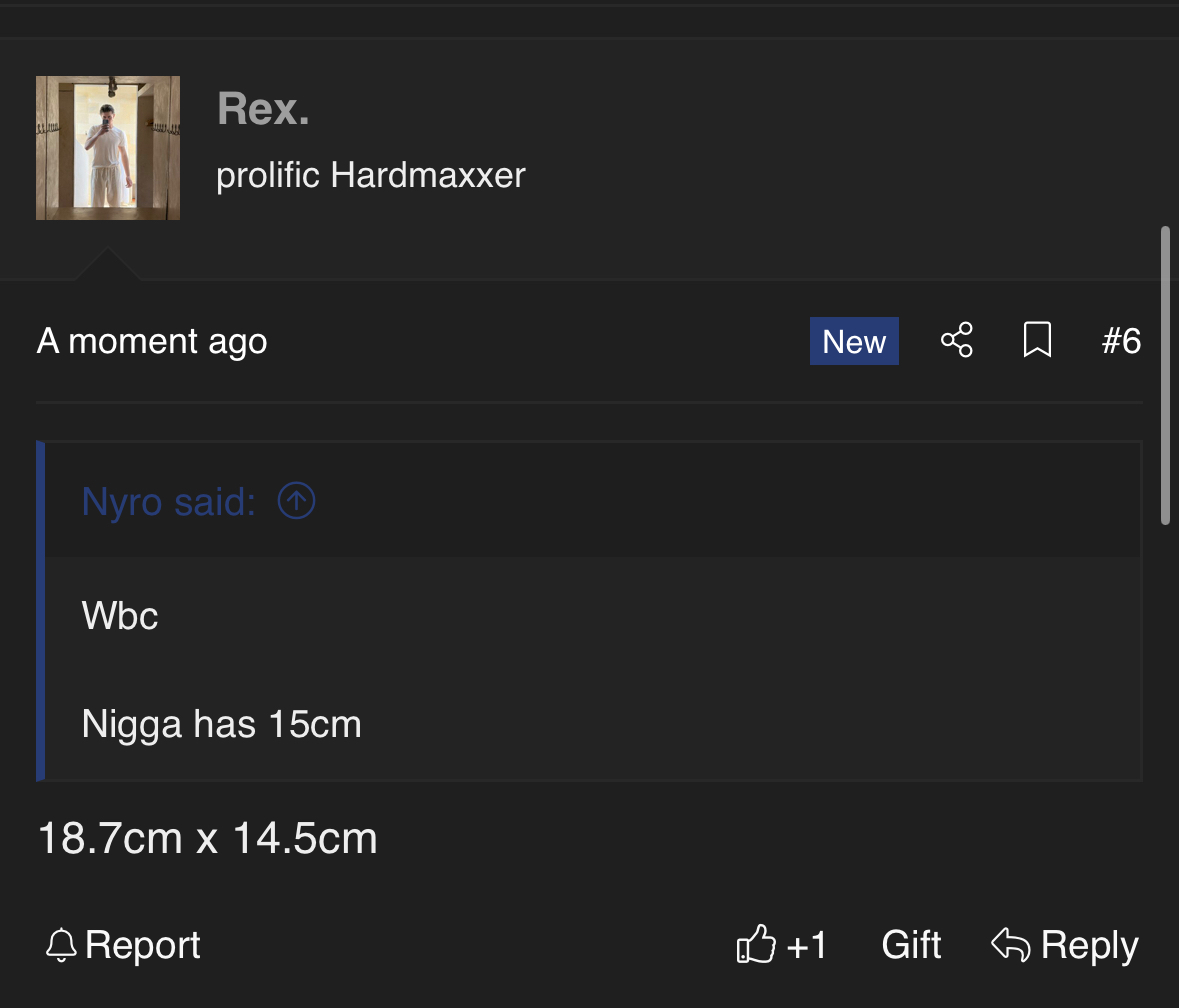1179x1008 pixels.
Task: Click the blue New badge
Action: click(854, 341)
